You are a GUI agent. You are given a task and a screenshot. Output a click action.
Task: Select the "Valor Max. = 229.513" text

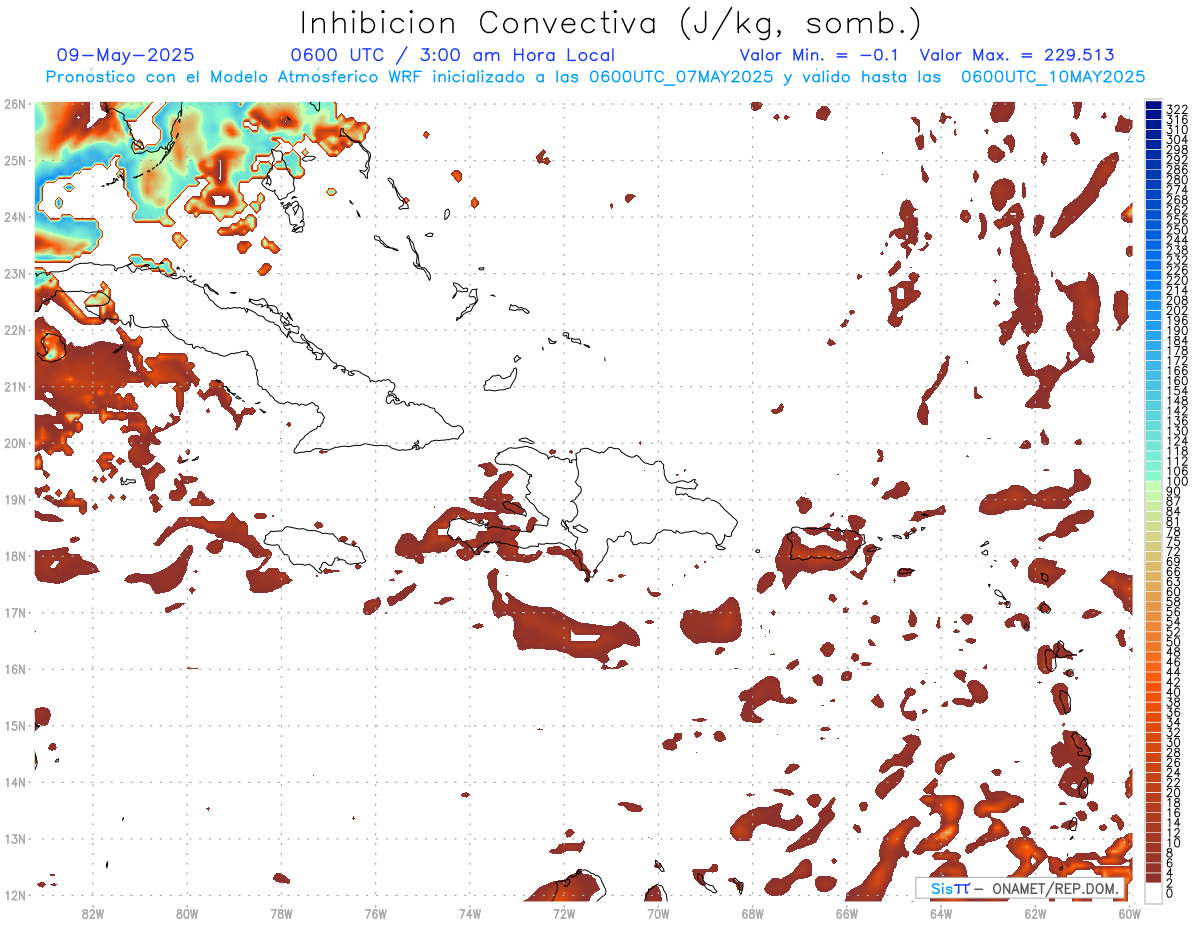1017,55
